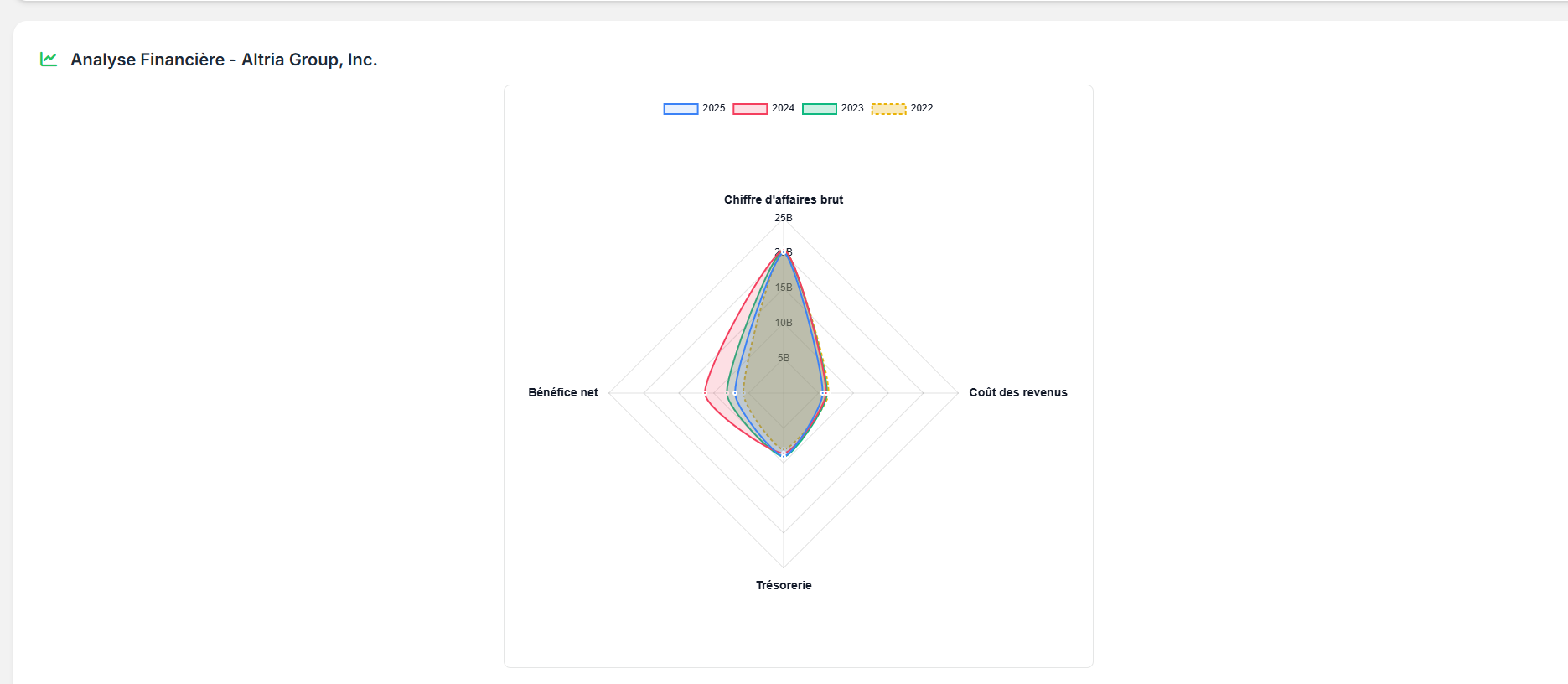Select the "Chiffre d'affaires brut" axis label
1568x684 pixels.
(784, 199)
